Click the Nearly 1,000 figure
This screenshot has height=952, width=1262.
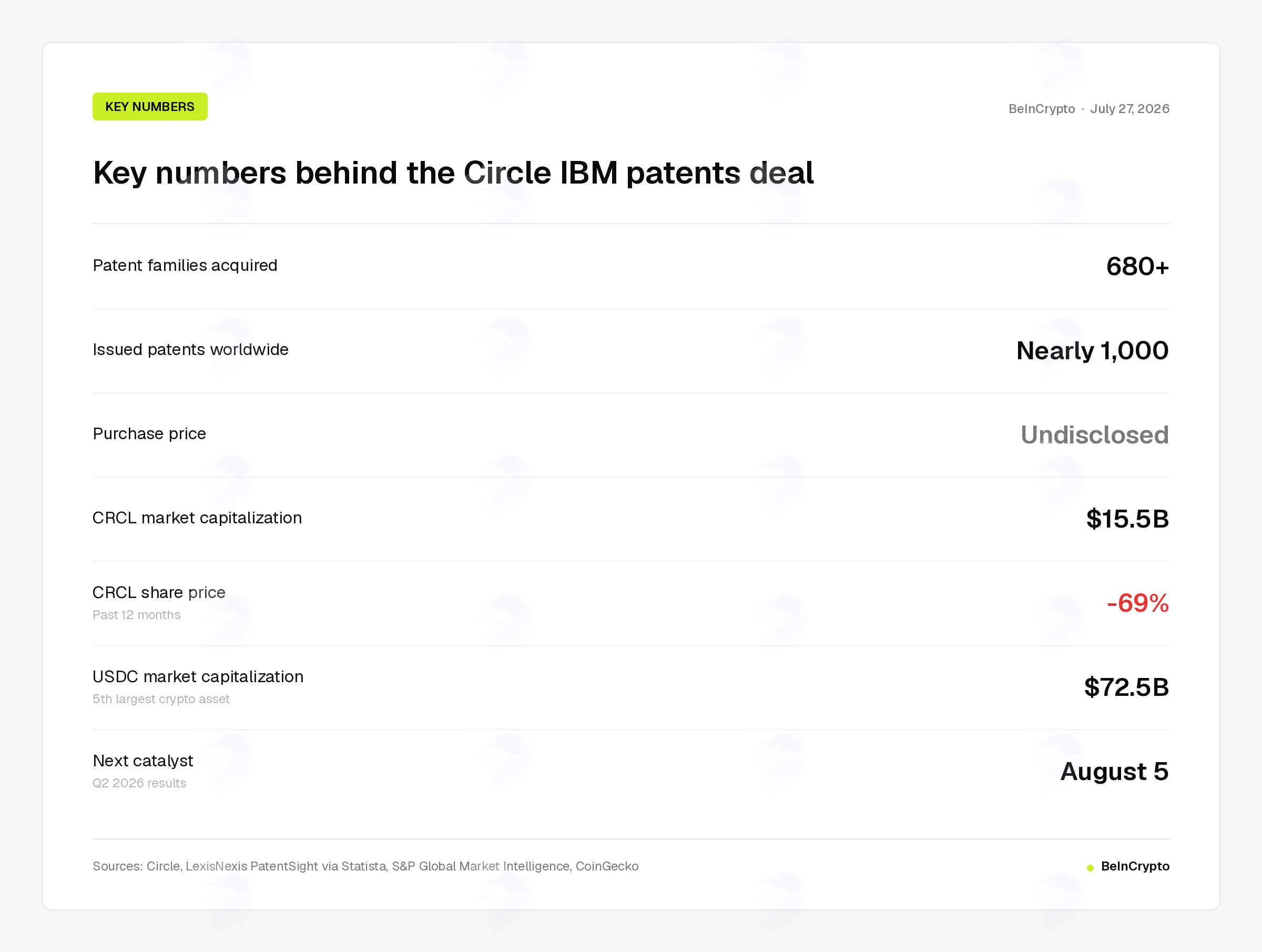tap(1093, 350)
